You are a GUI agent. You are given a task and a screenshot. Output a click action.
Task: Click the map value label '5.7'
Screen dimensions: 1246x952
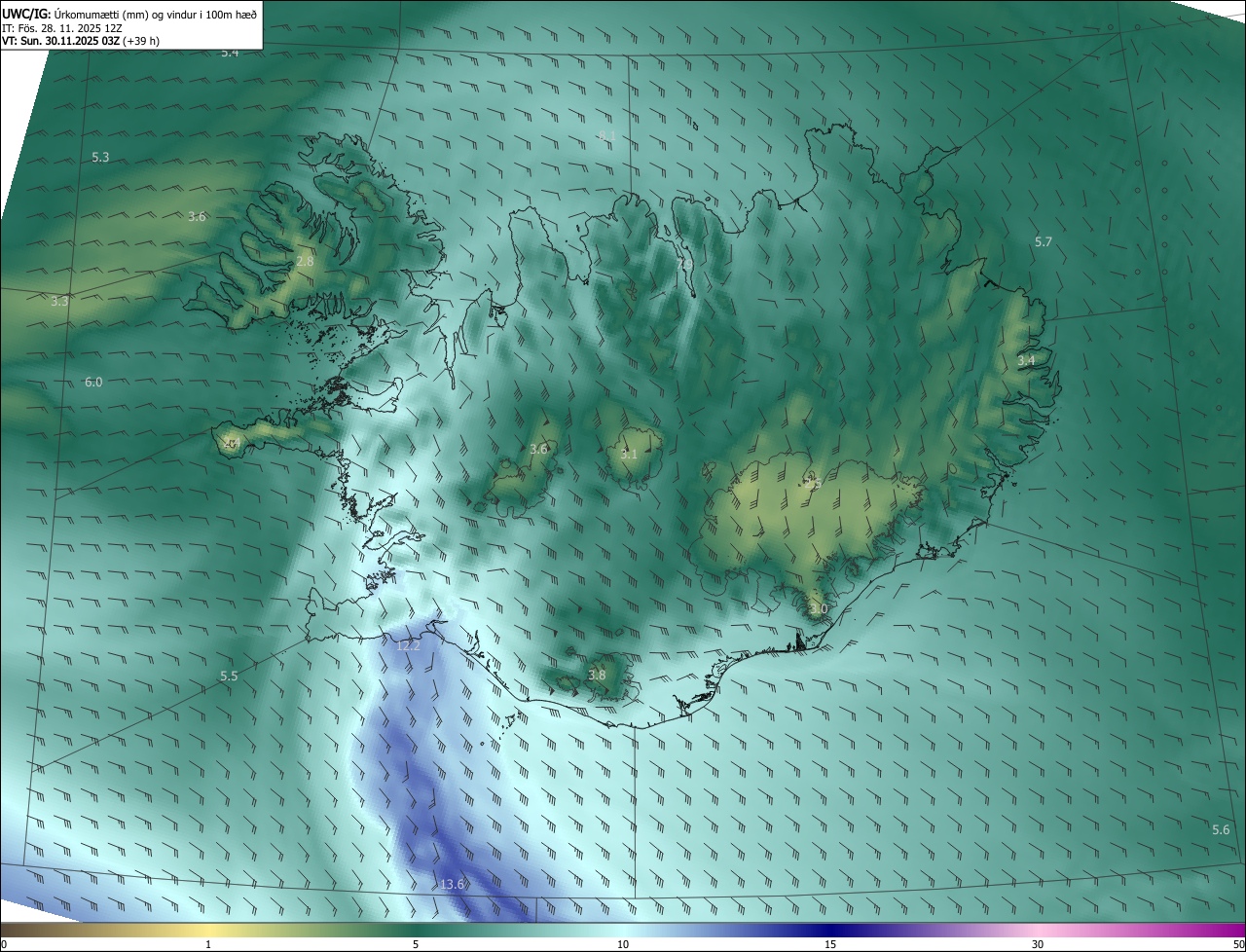(1044, 241)
